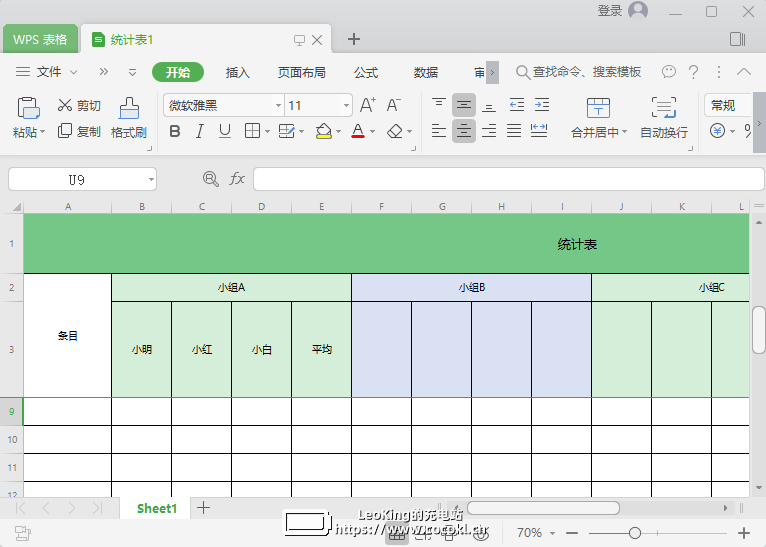Screen dimensions: 766x547
Task: Switch to the 插入 tab
Action: (x=237, y=72)
